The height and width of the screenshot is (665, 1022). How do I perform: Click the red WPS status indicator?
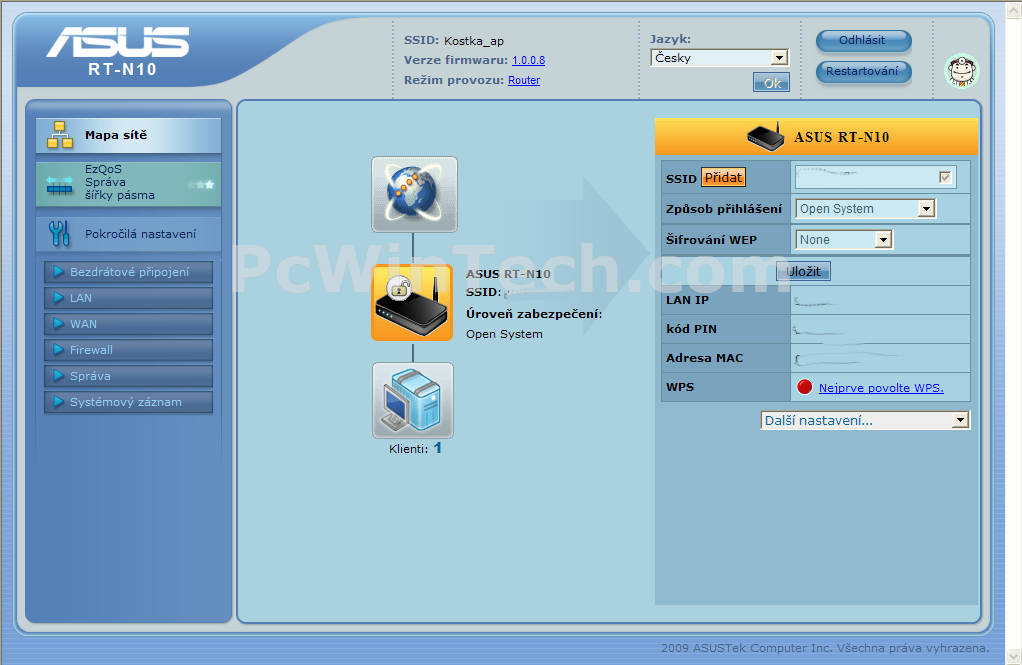(x=804, y=387)
